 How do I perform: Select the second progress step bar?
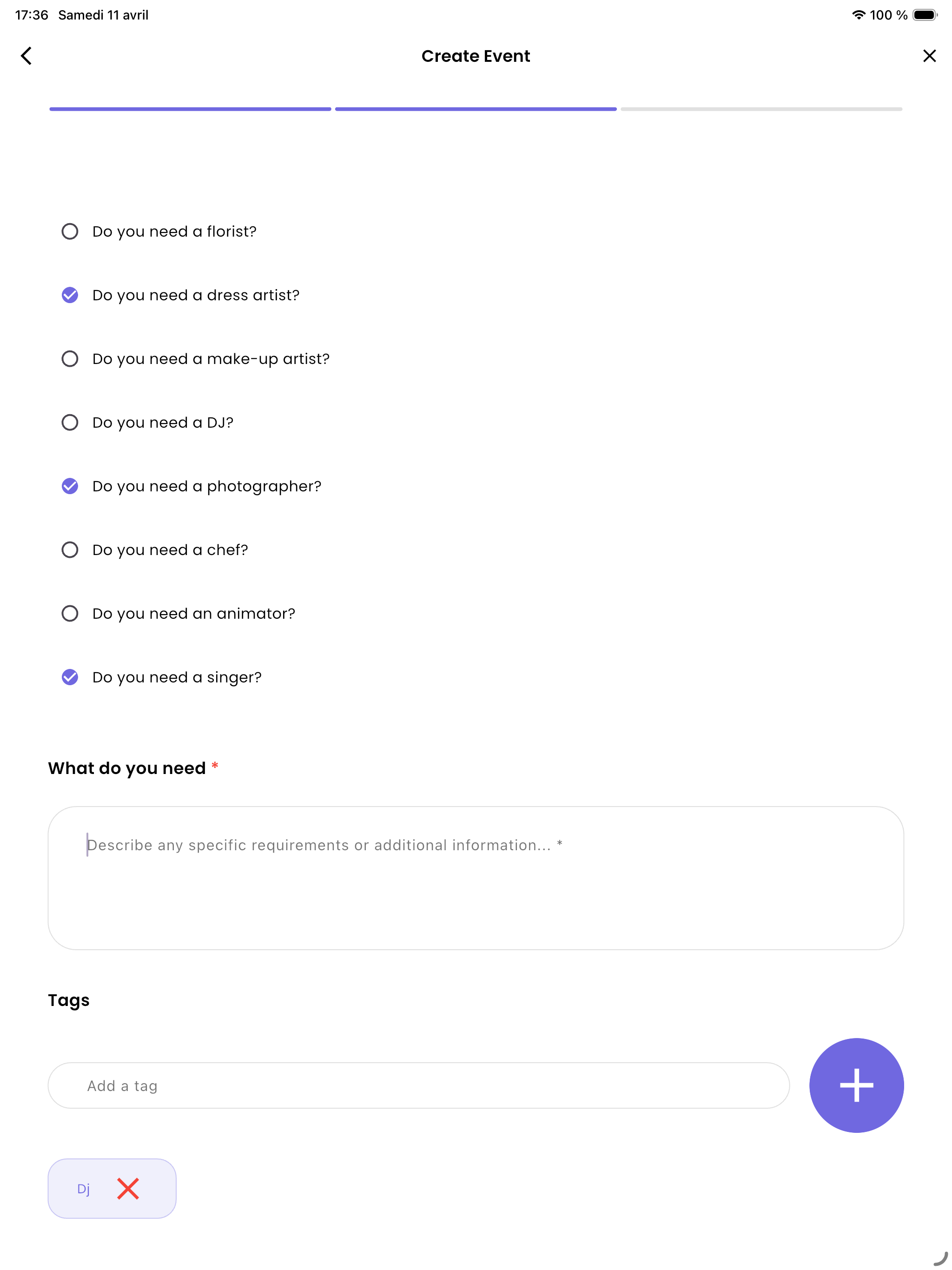click(x=476, y=109)
